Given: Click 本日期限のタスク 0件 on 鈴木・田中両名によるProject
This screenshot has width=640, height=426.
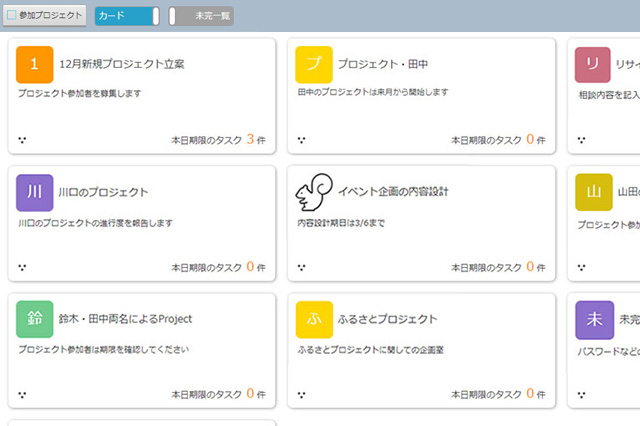Looking at the screenshot, I should click(218, 394).
